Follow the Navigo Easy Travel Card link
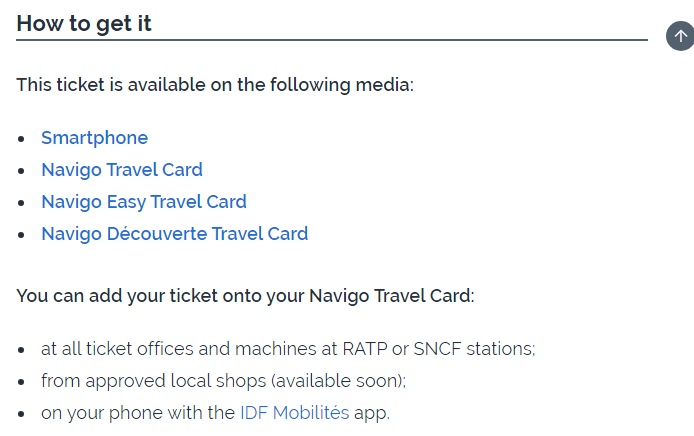Image resolution: width=694 pixels, height=436 pixels. pyautogui.click(x=144, y=202)
